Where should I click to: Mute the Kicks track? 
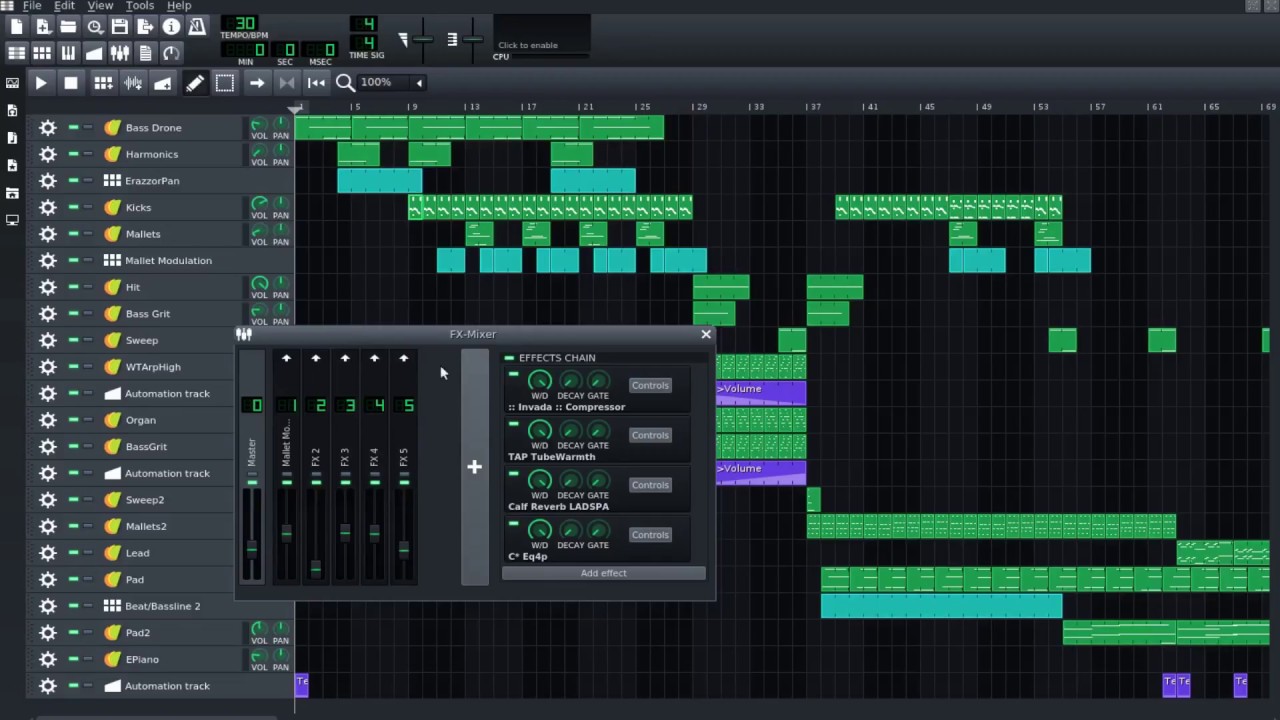pyautogui.click(x=73, y=207)
